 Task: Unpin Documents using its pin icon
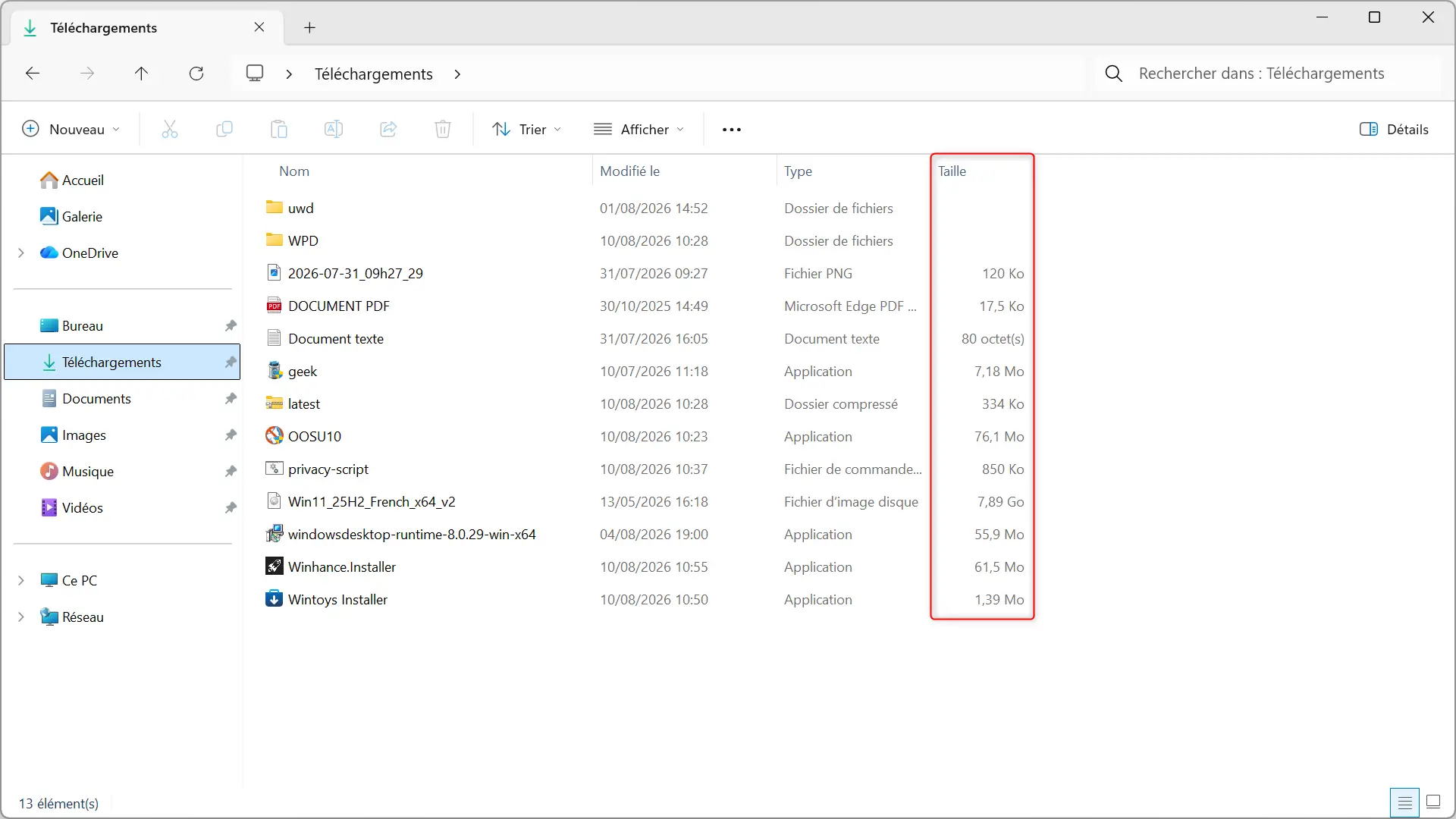(x=231, y=398)
